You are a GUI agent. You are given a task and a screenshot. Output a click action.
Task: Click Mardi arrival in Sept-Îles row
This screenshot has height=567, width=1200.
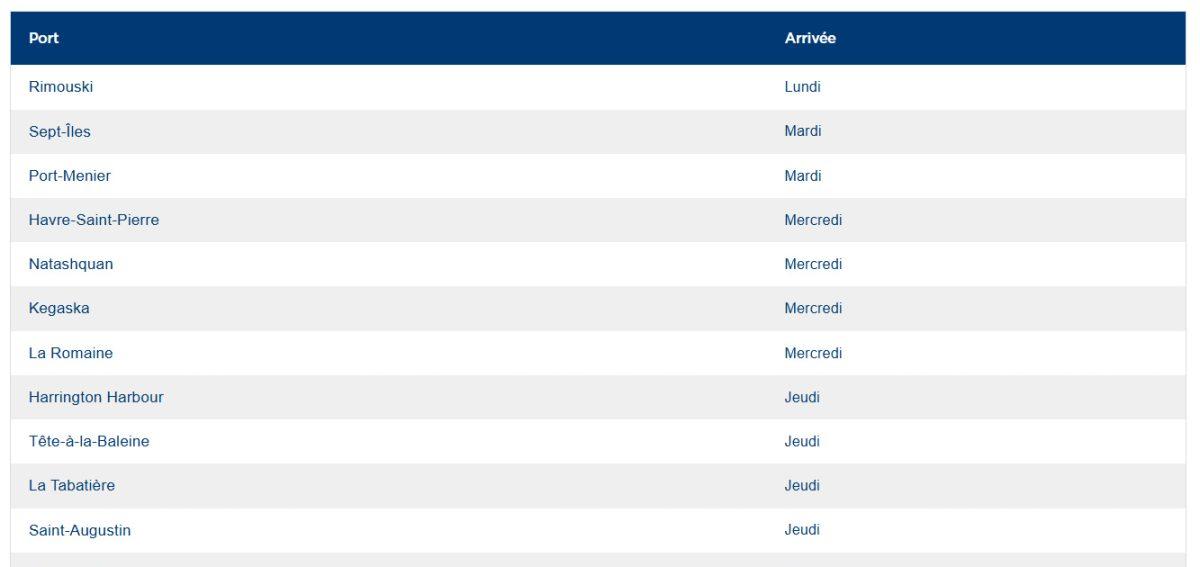pyautogui.click(x=803, y=131)
